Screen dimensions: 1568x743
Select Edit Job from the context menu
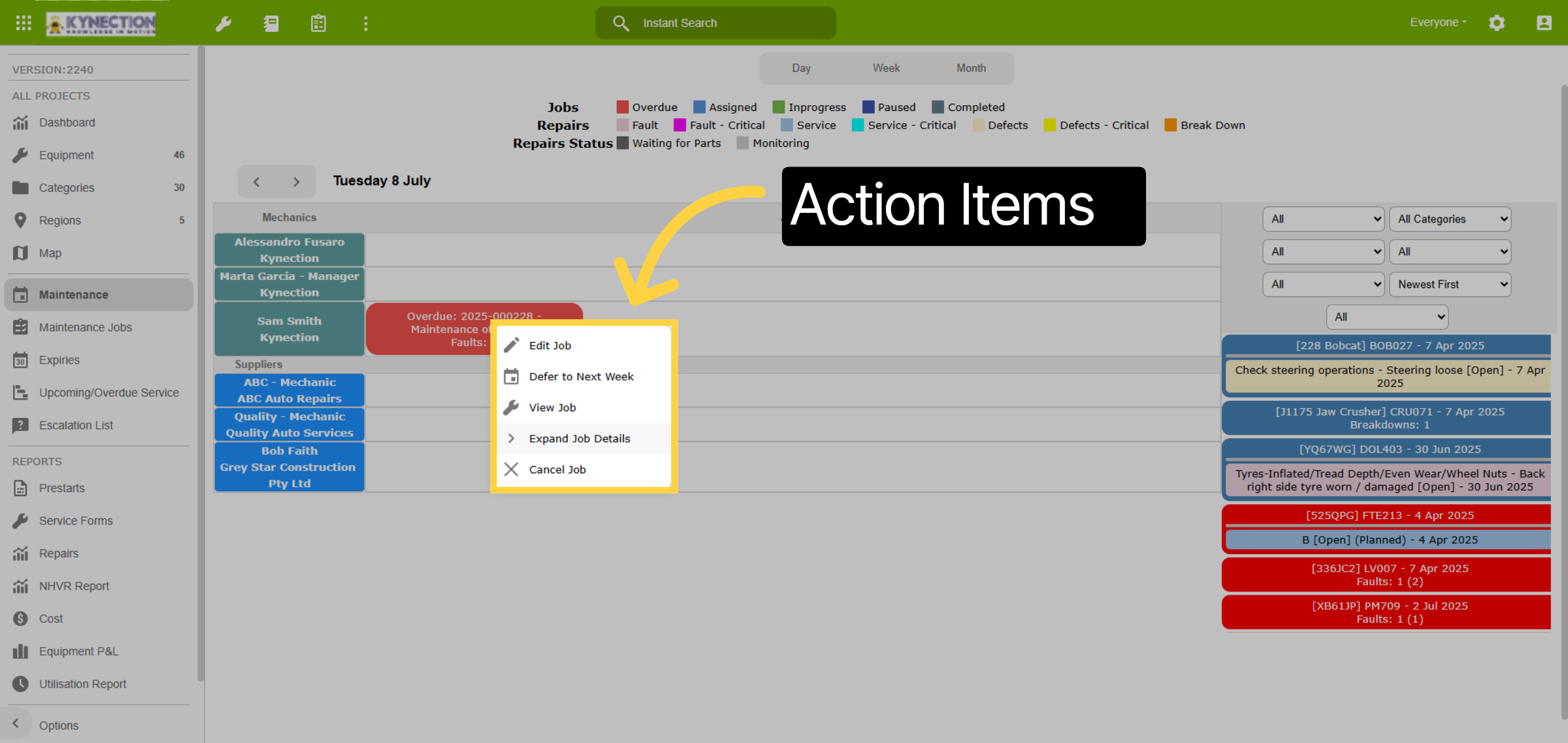(x=584, y=345)
